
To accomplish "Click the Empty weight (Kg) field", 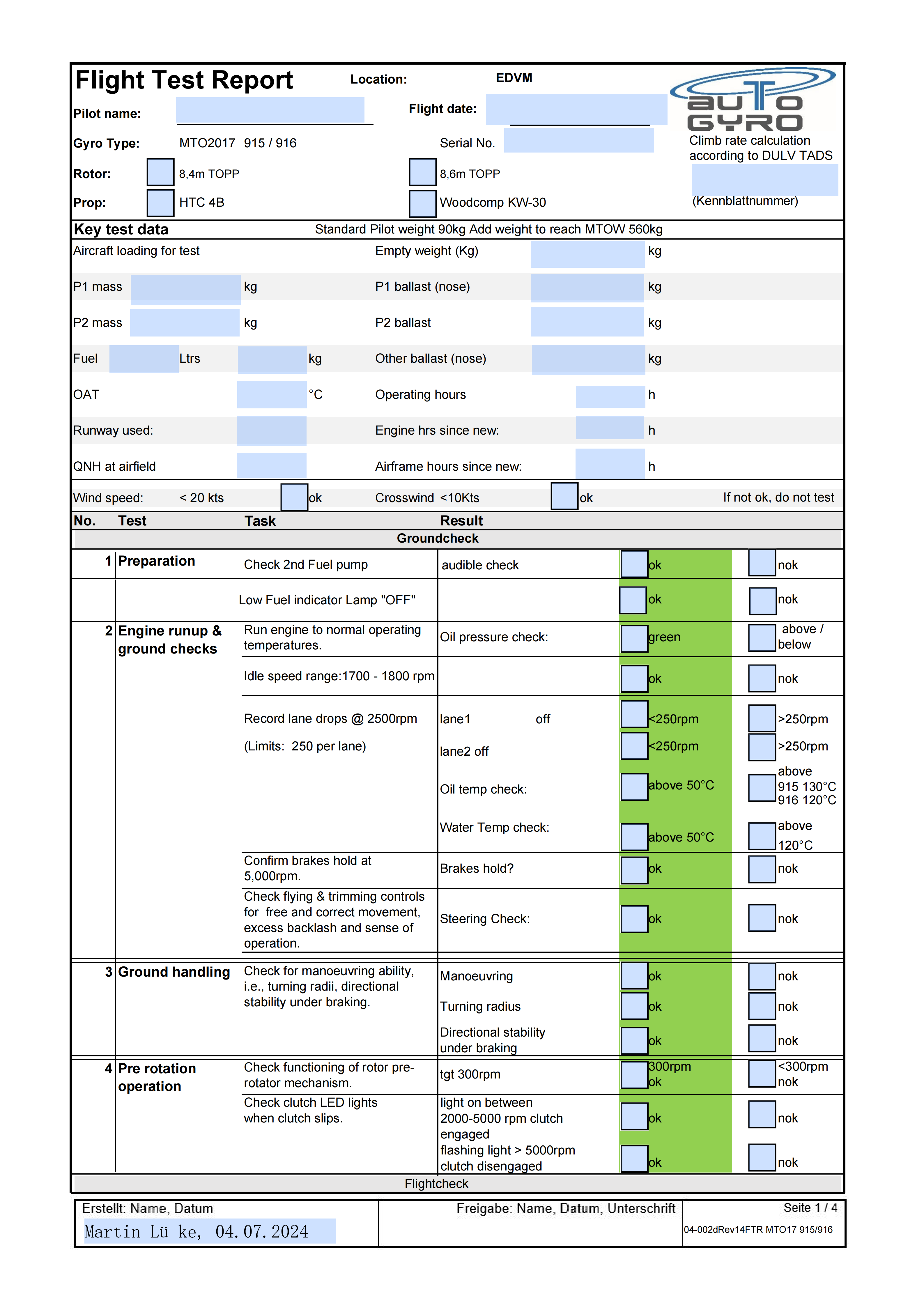I will 587,254.
